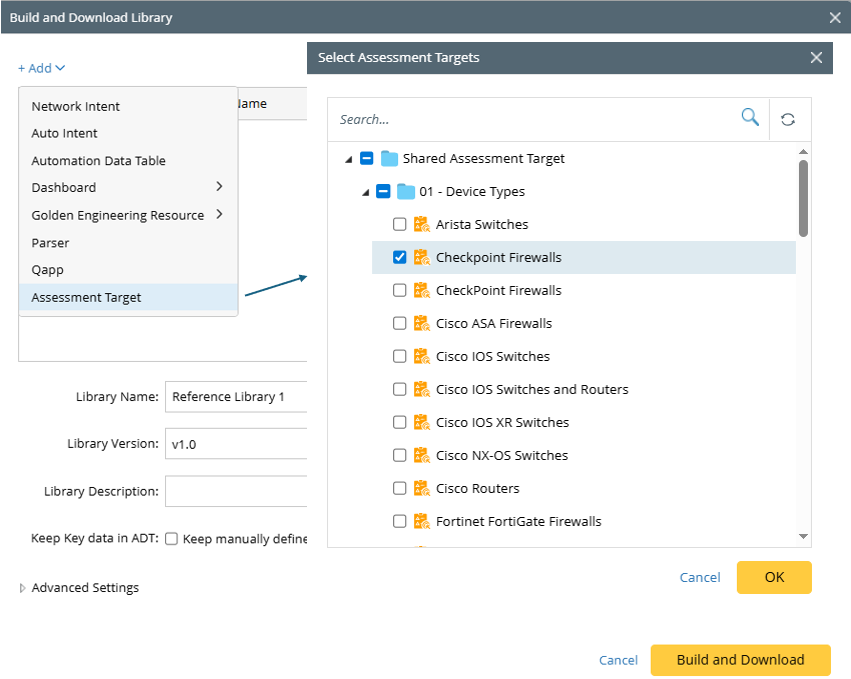Screen dimensions: 851x679
Task: Open the + Add dropdown
Action: pos(41,68)
